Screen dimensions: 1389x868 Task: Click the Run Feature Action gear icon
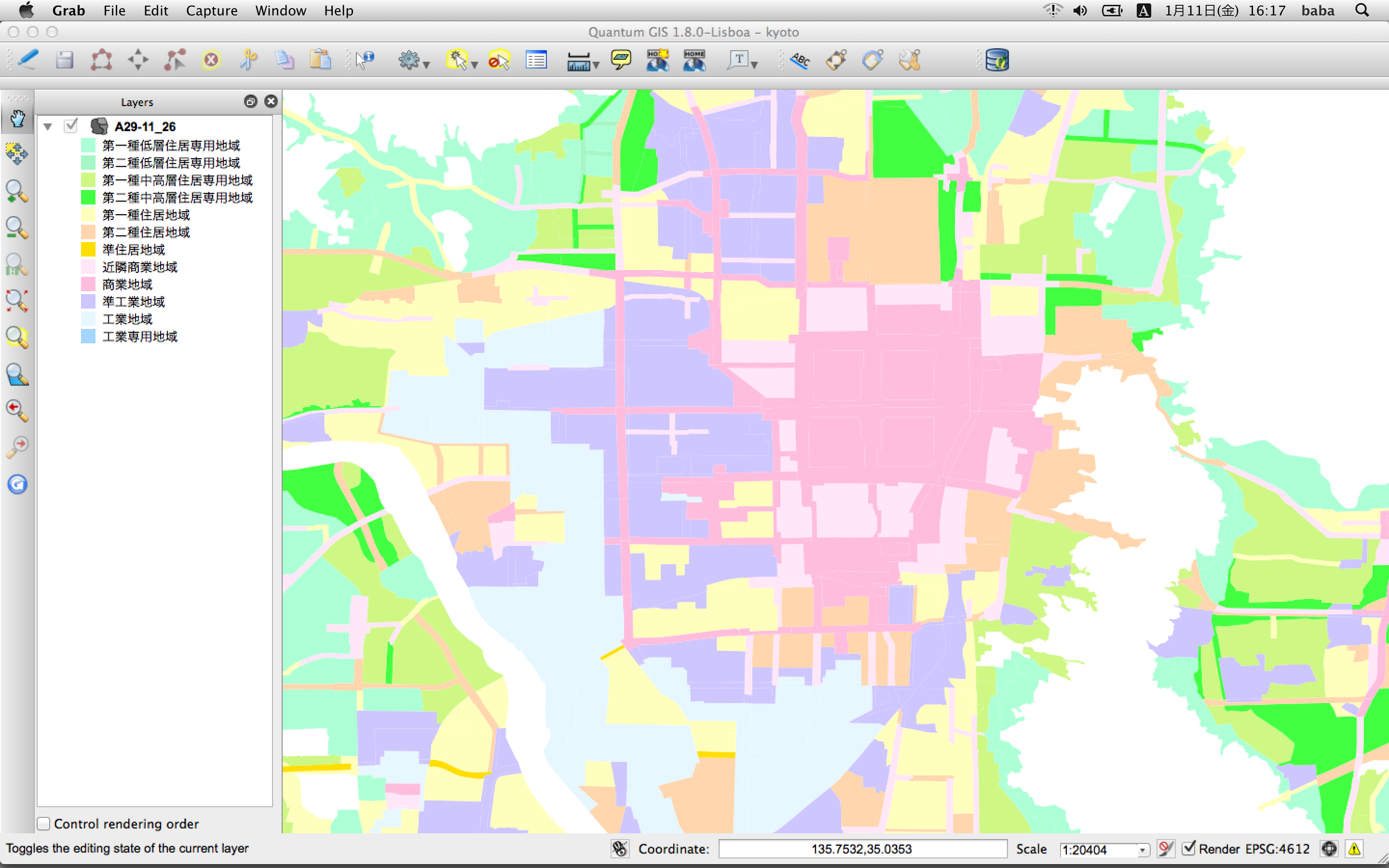coord(409,60)
